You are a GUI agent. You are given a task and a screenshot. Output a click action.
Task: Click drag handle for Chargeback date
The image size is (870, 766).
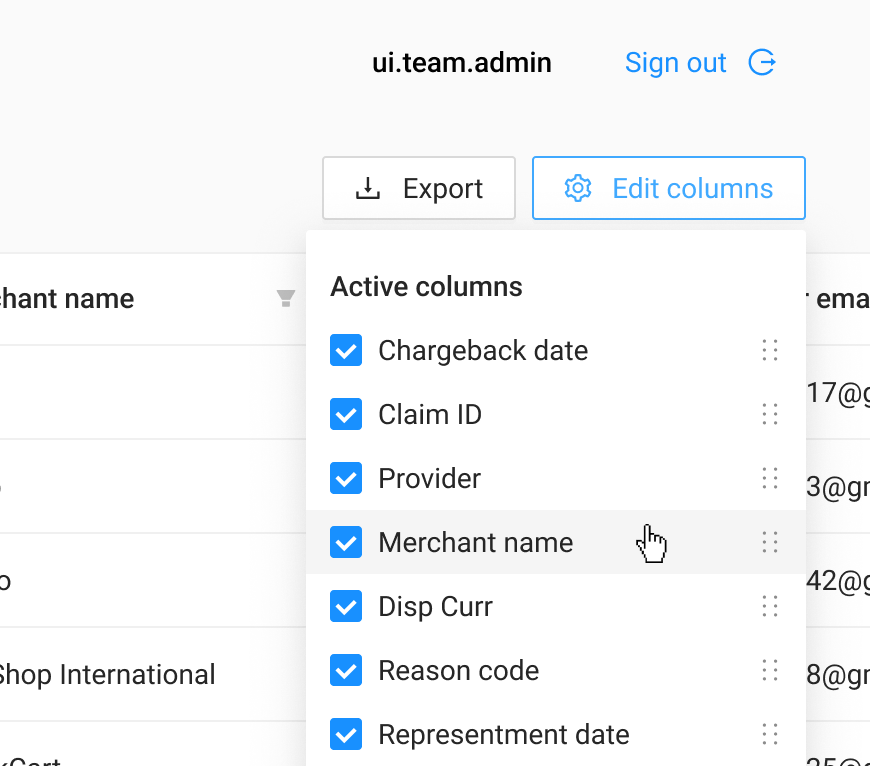[770, 351]
